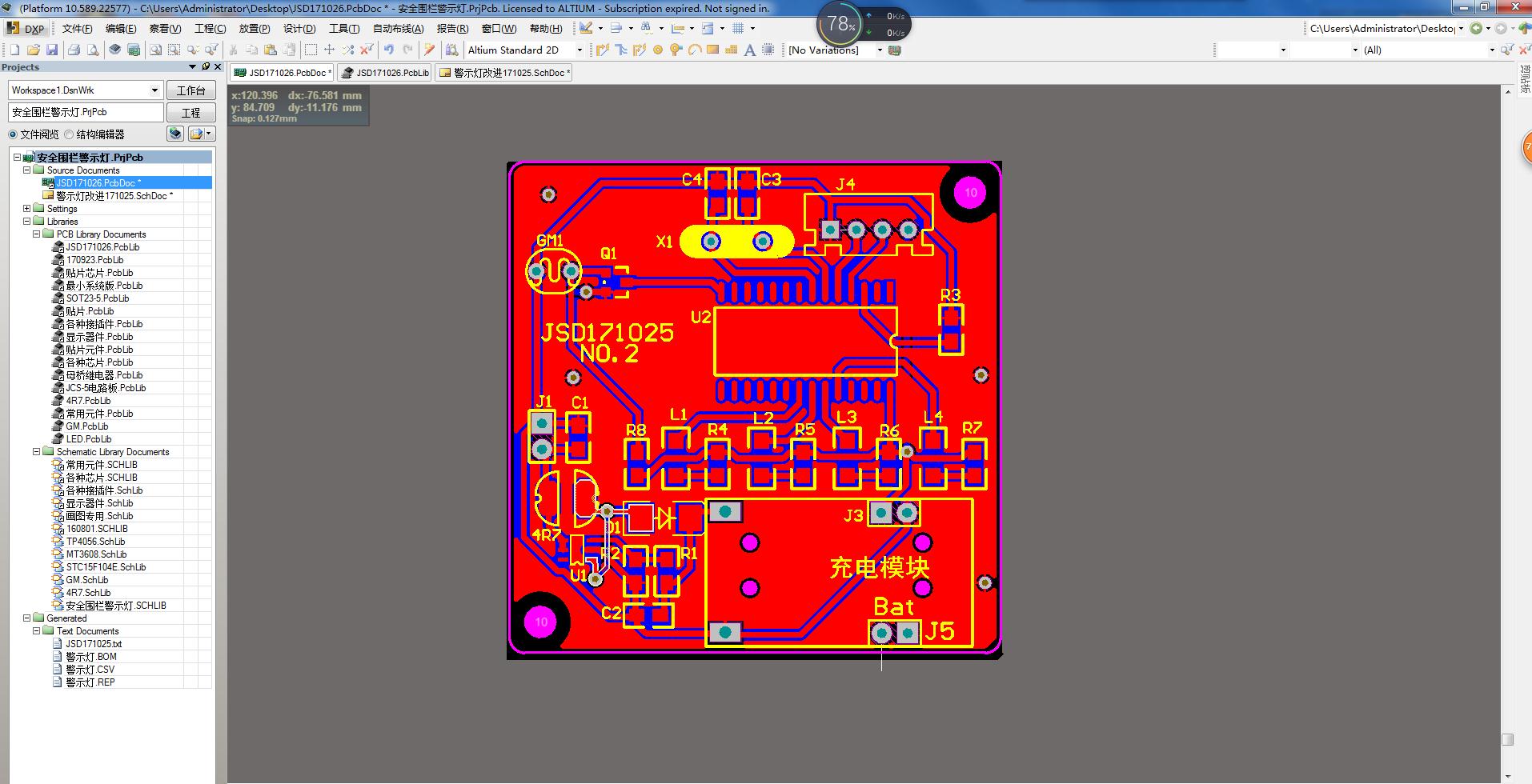Image resolution: width=1532 pixels, height=784 pixels.
Task: Select the Place Via tool
Action: point(676,50)
